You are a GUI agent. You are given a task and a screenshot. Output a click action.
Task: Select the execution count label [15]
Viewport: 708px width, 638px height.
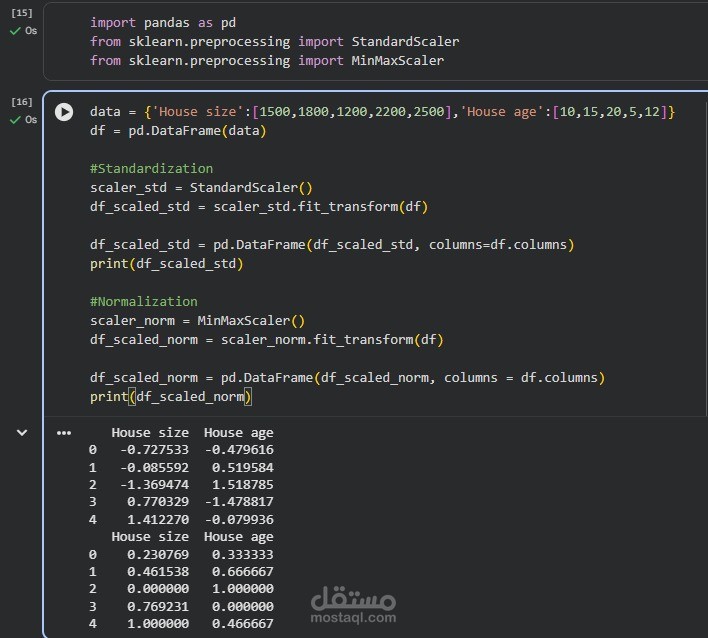point(22,13)
